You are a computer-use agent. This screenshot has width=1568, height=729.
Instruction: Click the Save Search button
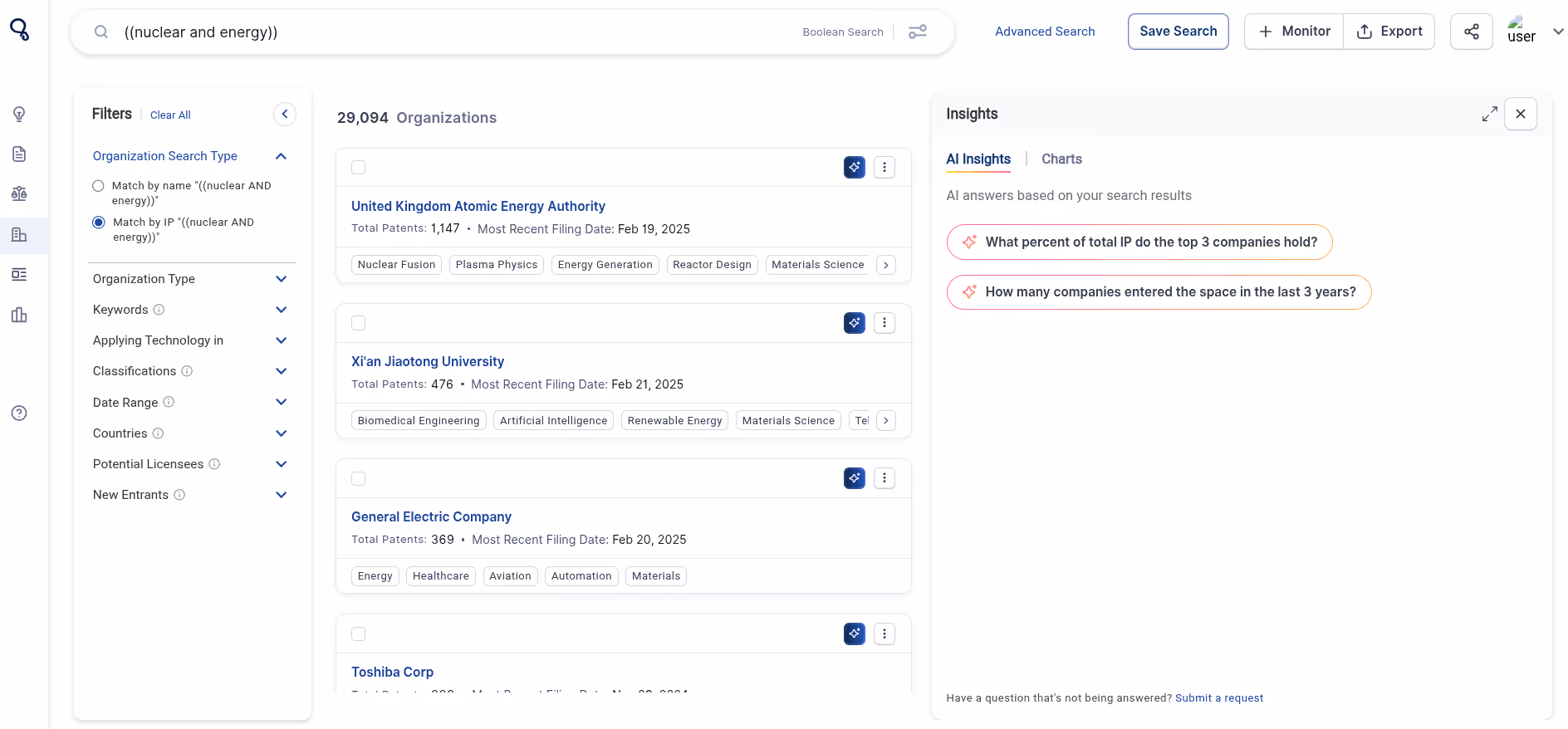1178,32
